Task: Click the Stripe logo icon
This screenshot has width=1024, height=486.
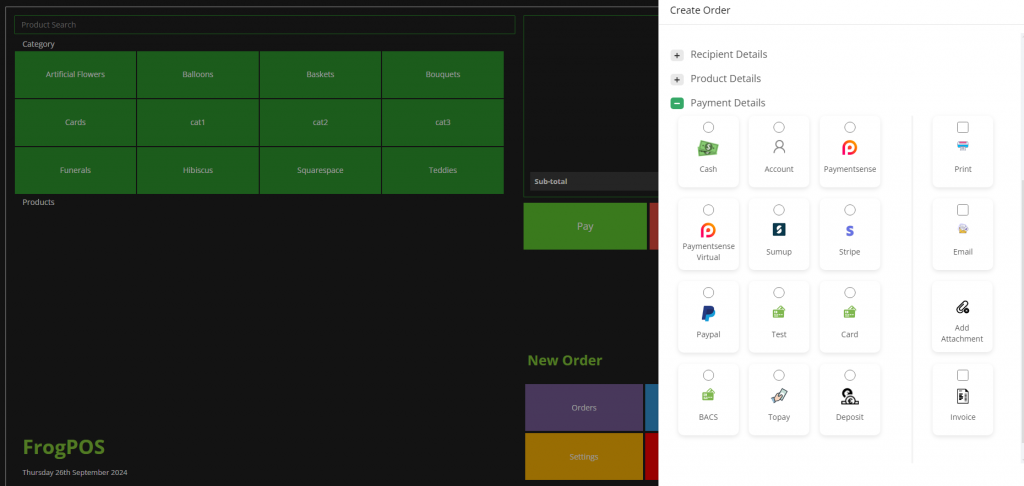Action: point(849,230)
